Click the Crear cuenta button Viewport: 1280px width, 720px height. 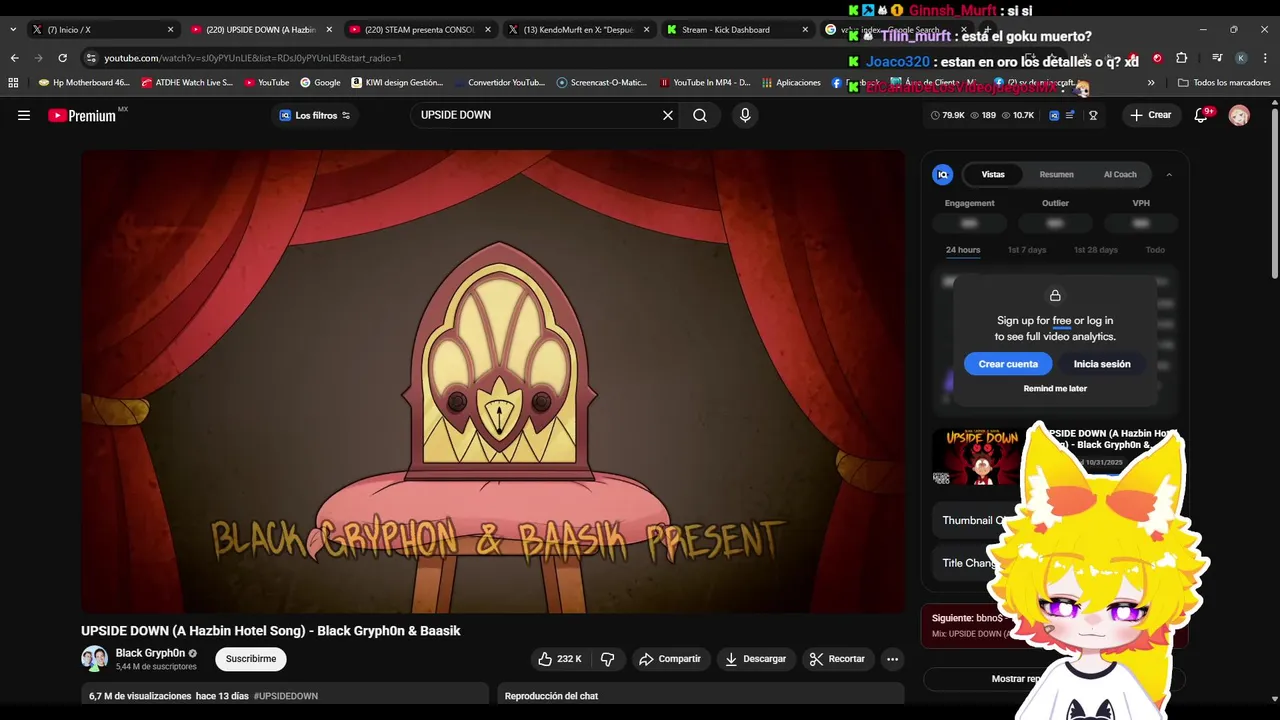[x=1008, y=364]
